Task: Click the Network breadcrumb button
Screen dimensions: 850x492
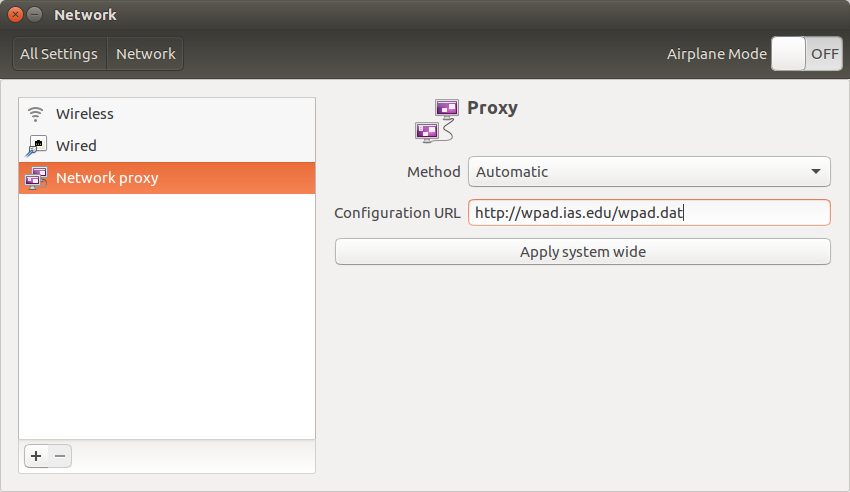Action: point(146,54)
